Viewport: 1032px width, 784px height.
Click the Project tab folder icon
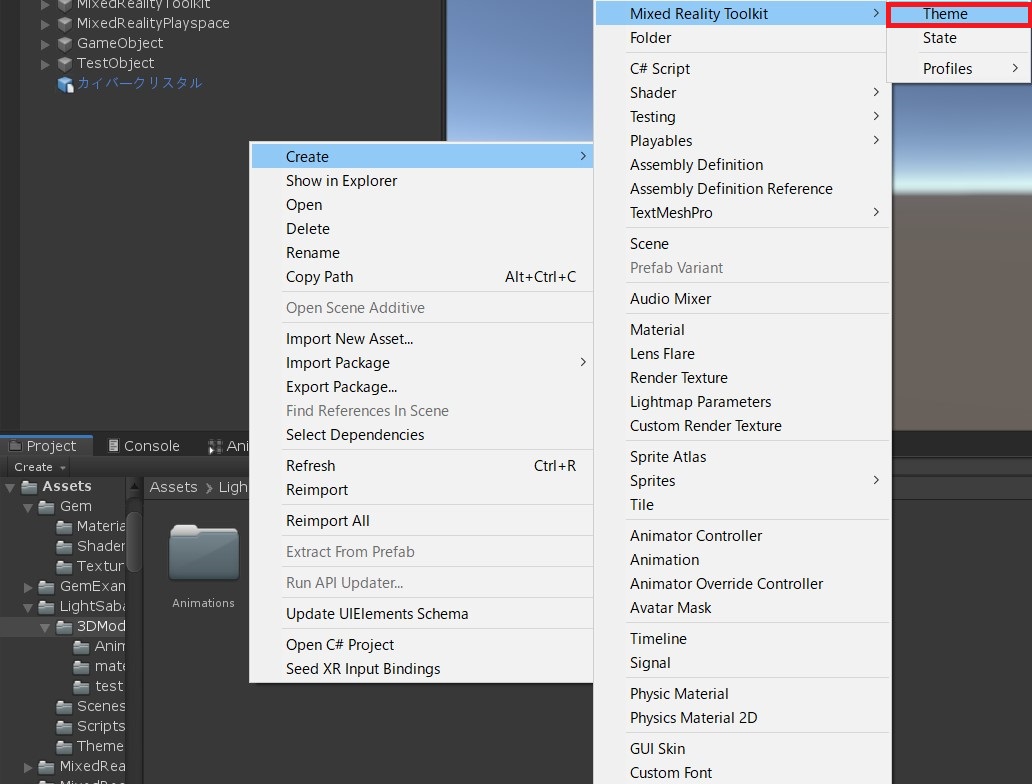(16, 446)
